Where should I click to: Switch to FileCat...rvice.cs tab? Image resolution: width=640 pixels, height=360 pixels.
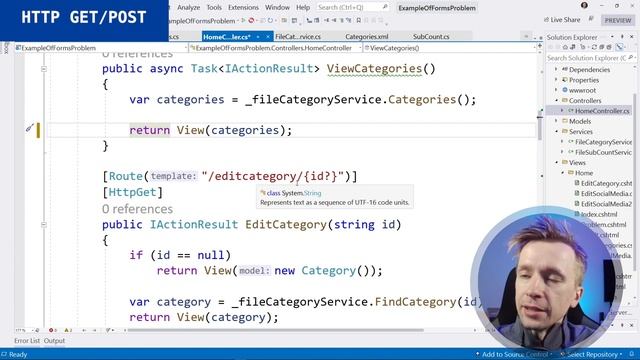pos(298,37)
